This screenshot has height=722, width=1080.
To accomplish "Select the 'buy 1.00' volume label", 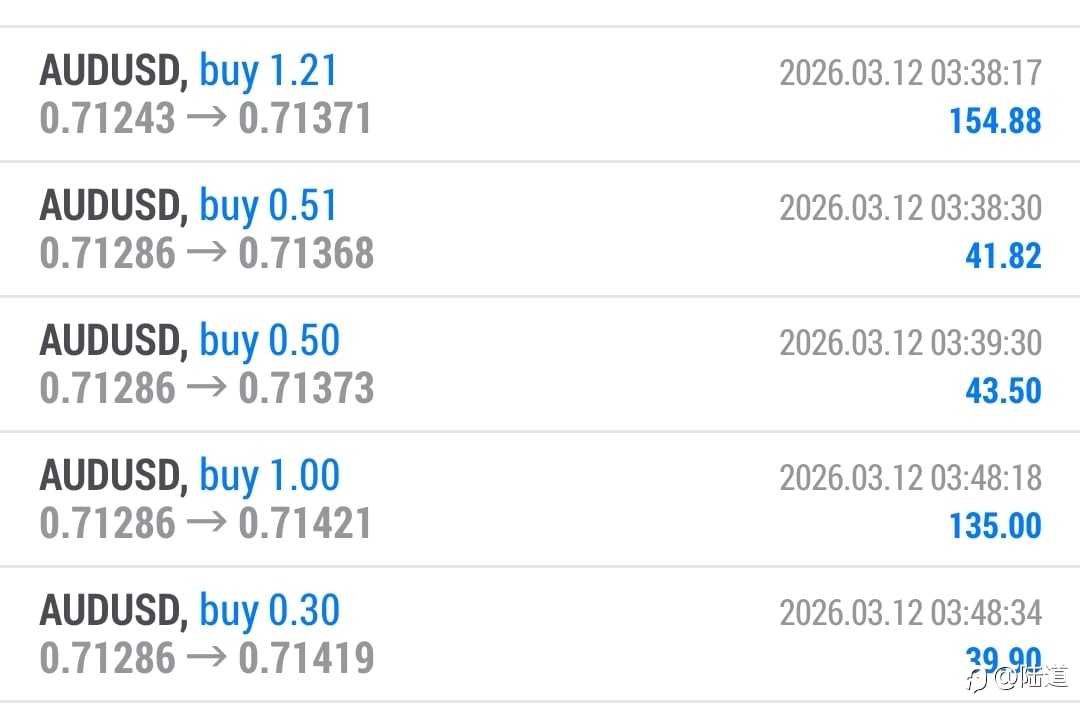I will [x=269, y=476].
